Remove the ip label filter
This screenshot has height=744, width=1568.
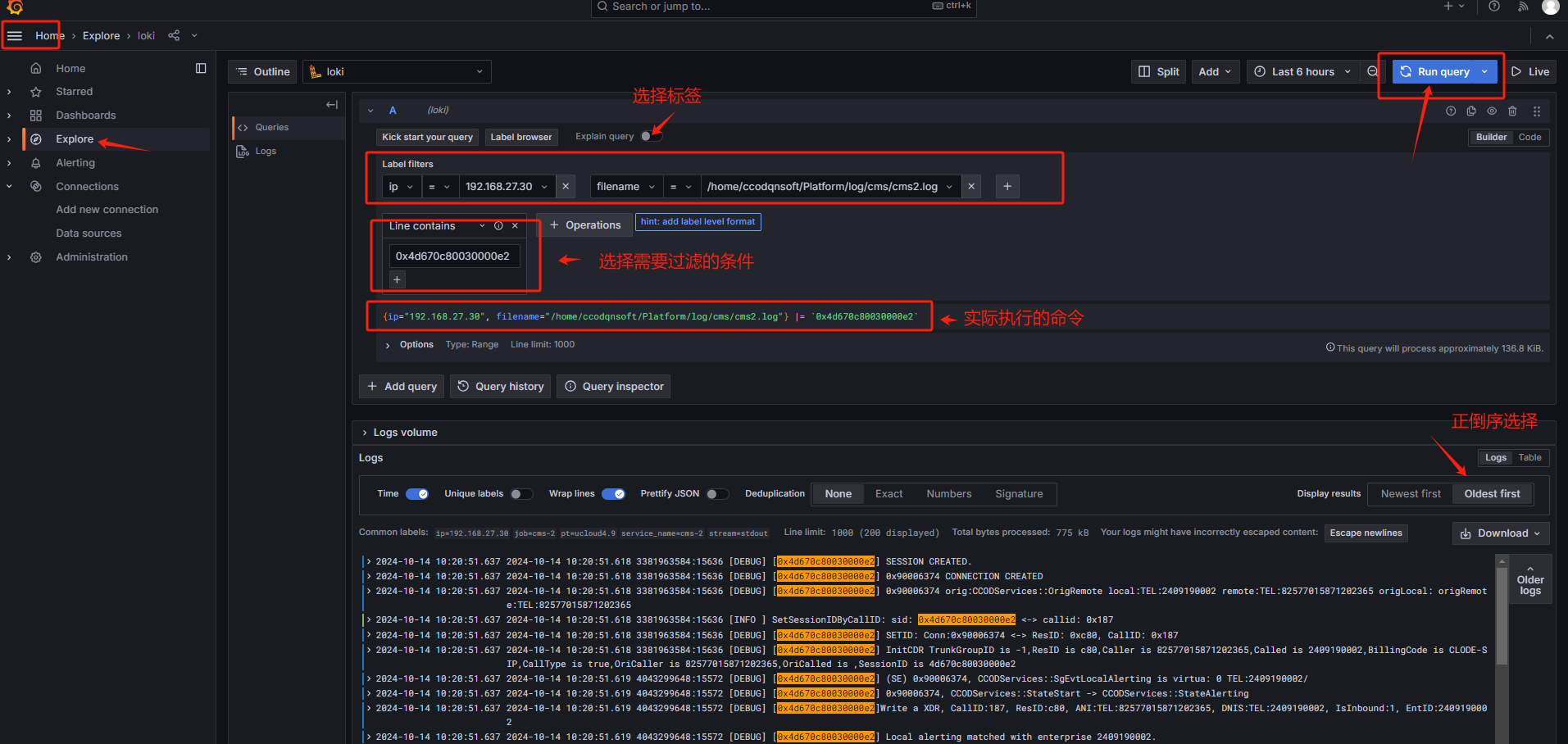(x=566, y=187)
